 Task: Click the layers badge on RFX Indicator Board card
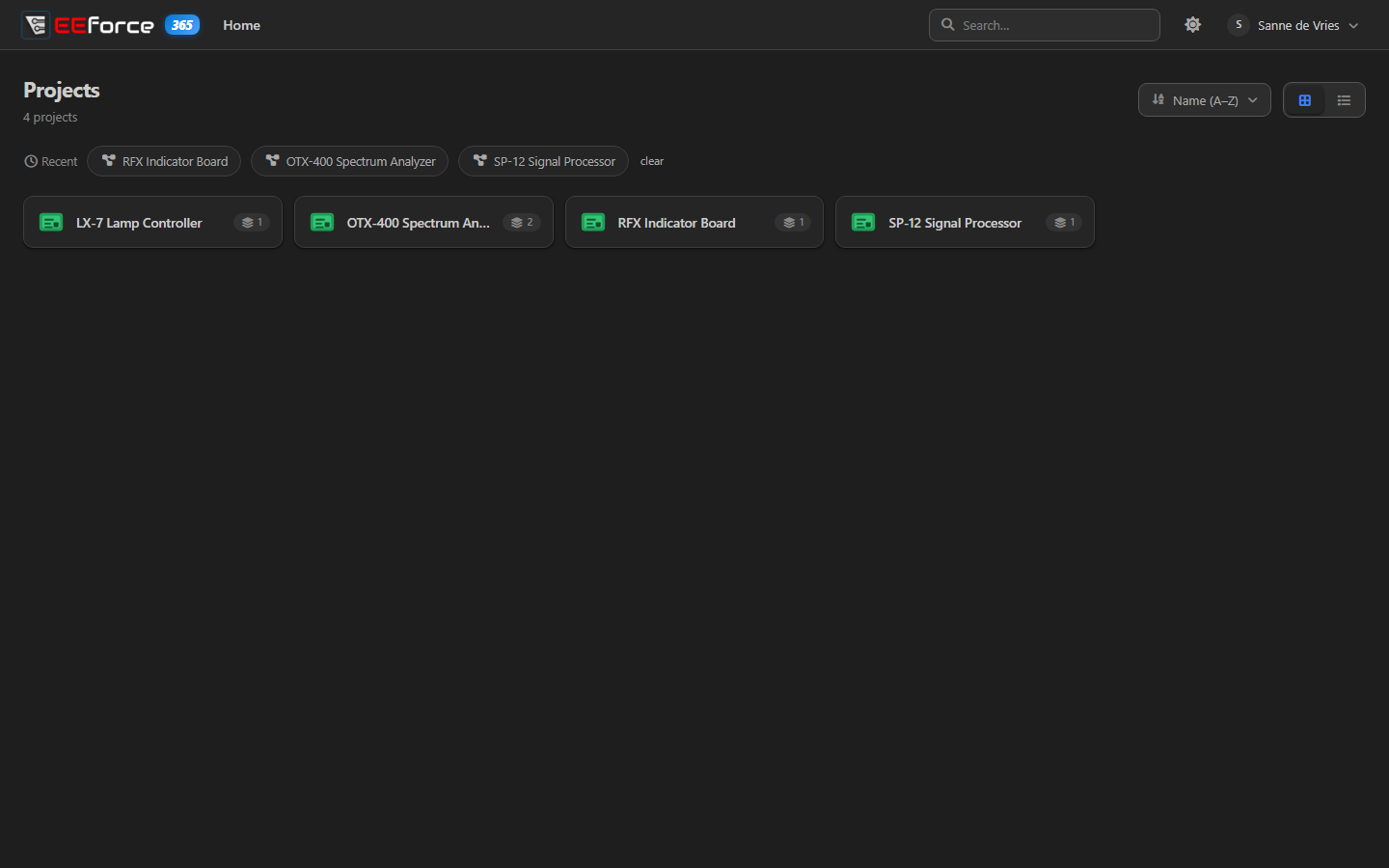pos(793,223)
